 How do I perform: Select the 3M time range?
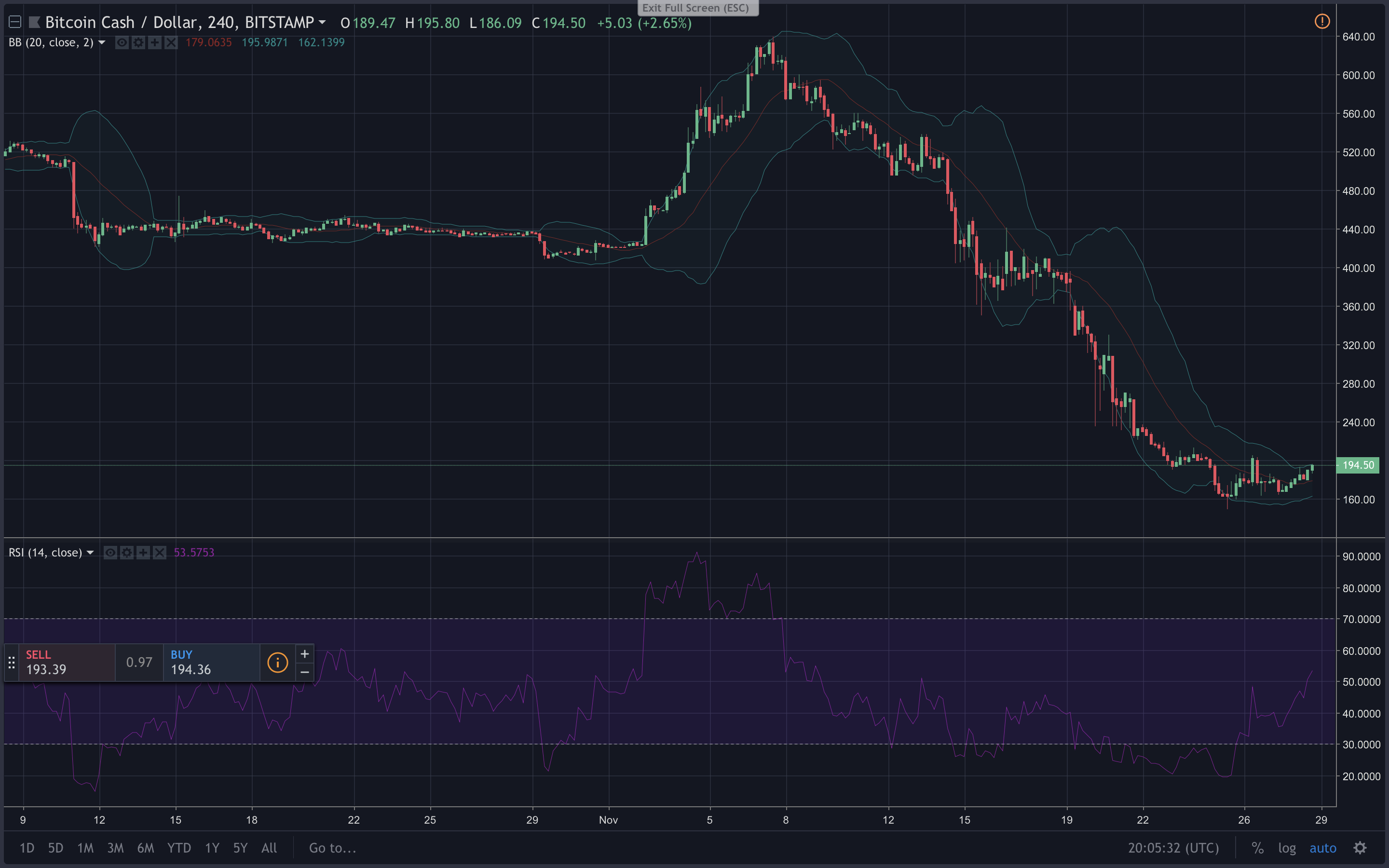(x=115, y=848)
